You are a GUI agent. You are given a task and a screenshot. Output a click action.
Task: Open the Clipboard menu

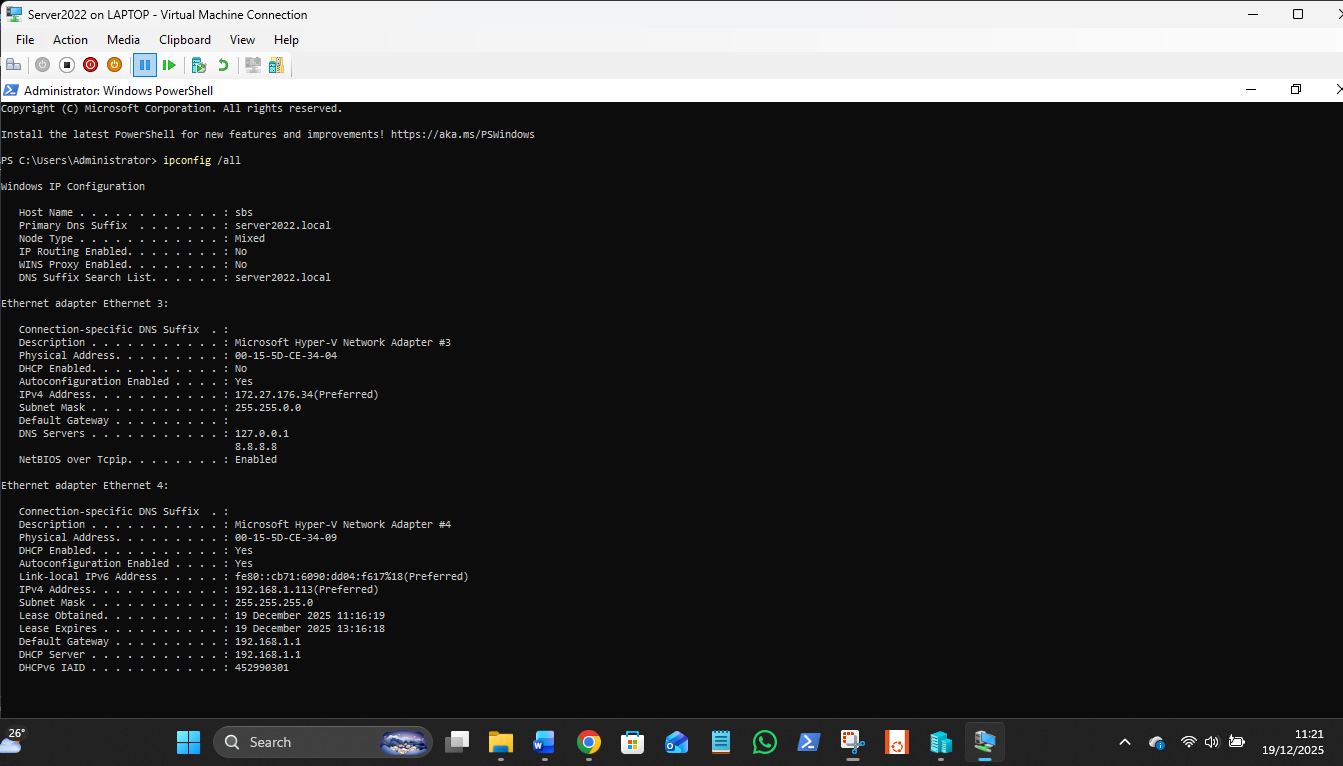pyautogui.click(x=185, y=40)
